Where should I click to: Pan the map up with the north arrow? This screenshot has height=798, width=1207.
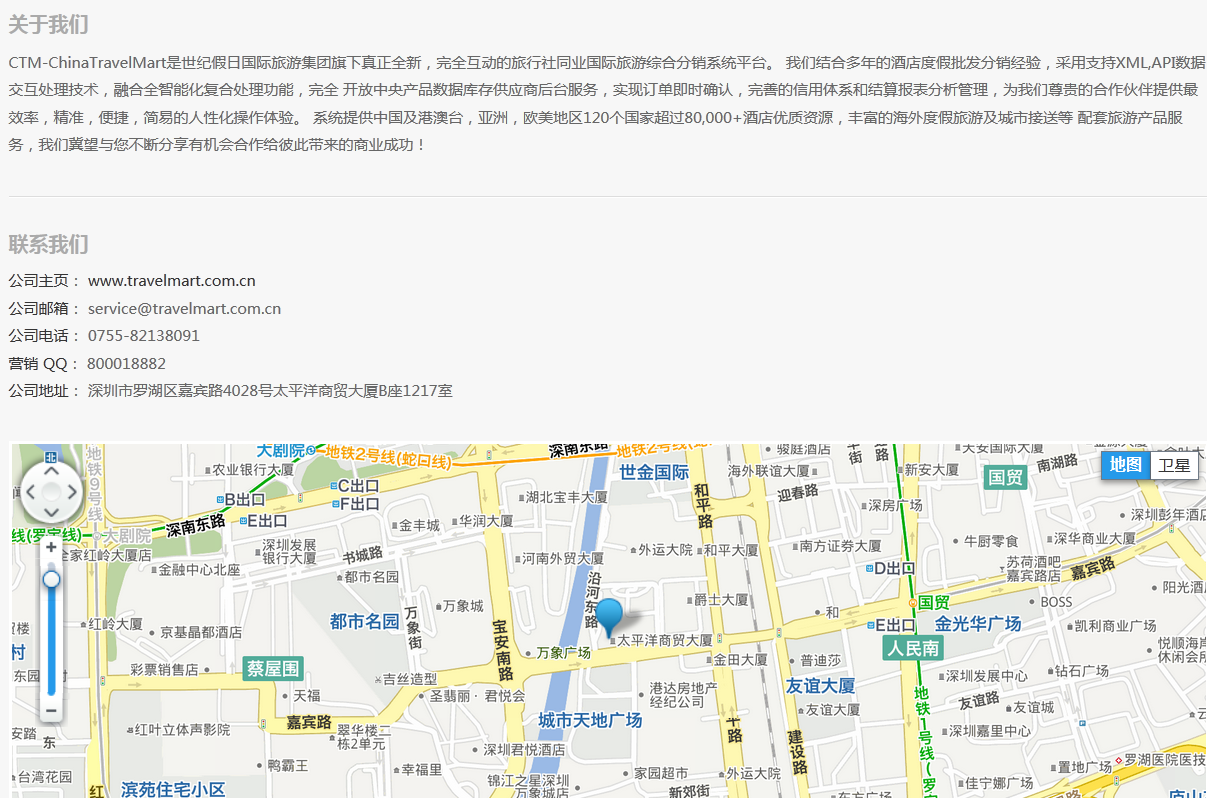click(51, 471)
